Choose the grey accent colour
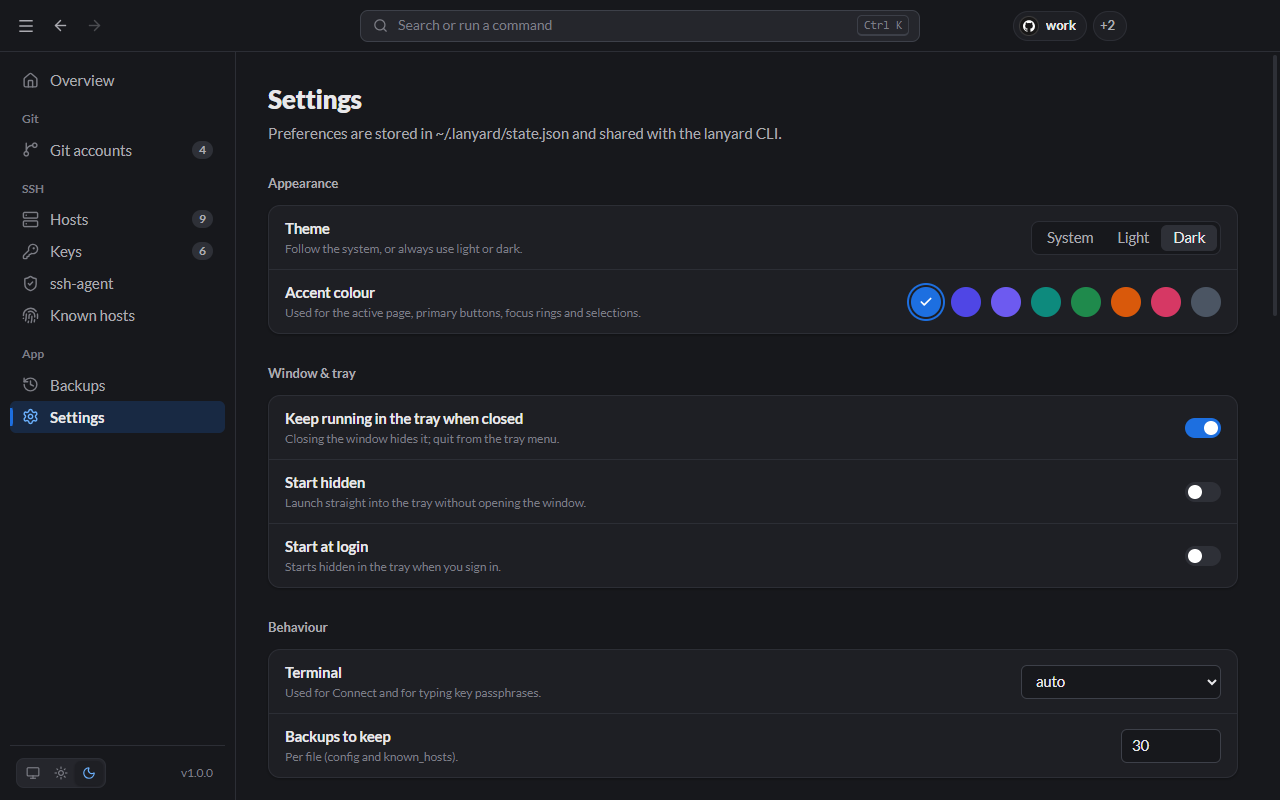 [1206, 302]
